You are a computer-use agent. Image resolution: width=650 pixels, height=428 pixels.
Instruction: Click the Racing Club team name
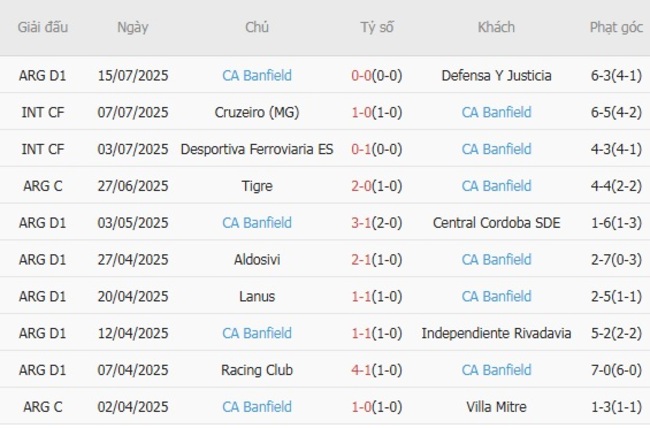[257, 370]
